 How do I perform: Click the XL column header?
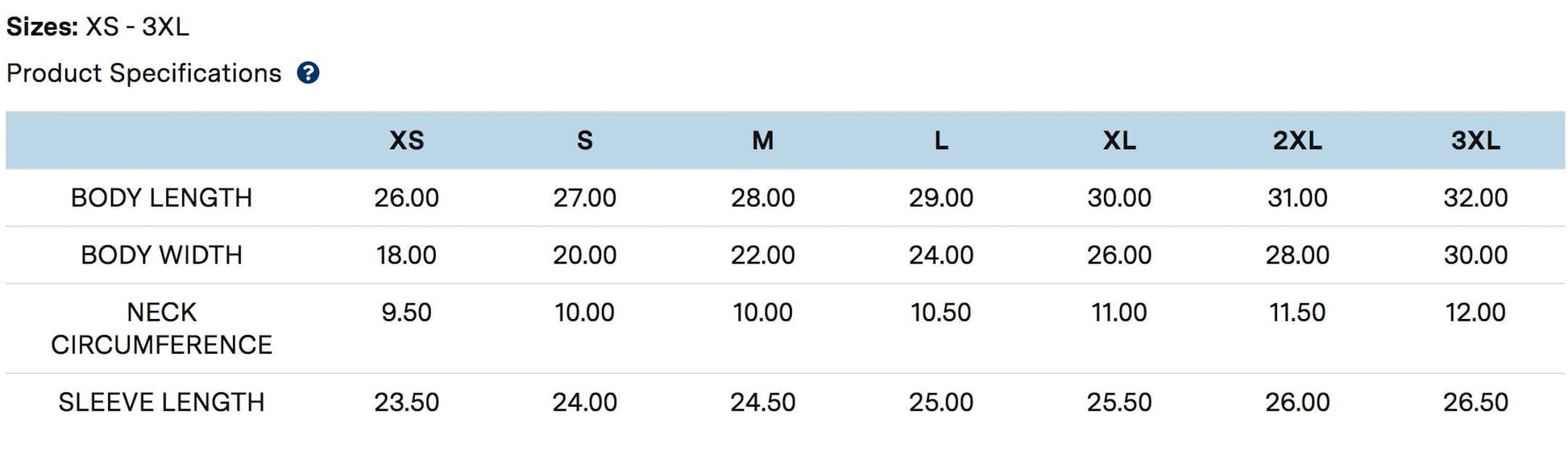point(1119,141)
